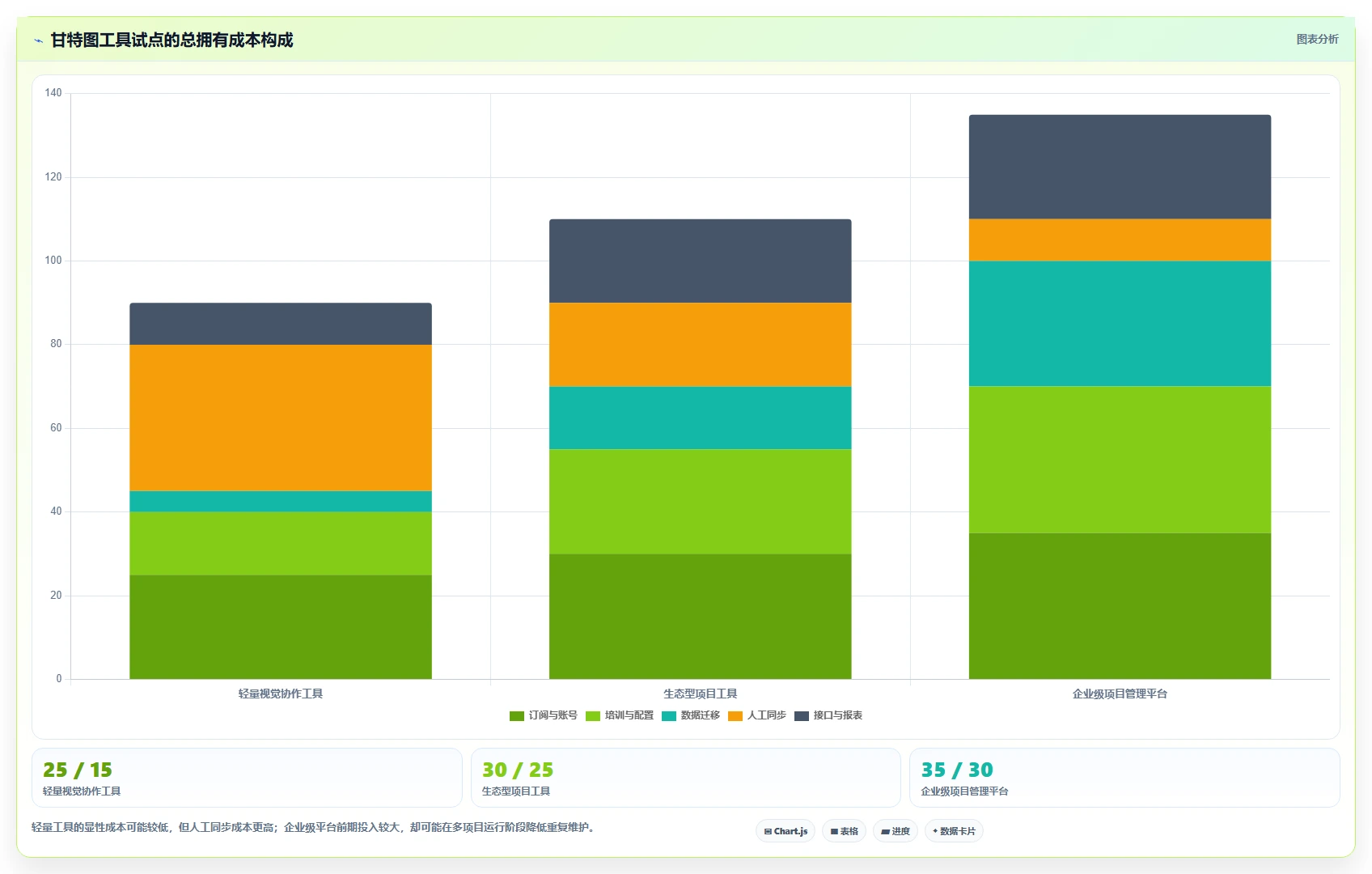Open the 30 / 25 生态型项目工具 card

pyautogui.click(x=686, y=778)
